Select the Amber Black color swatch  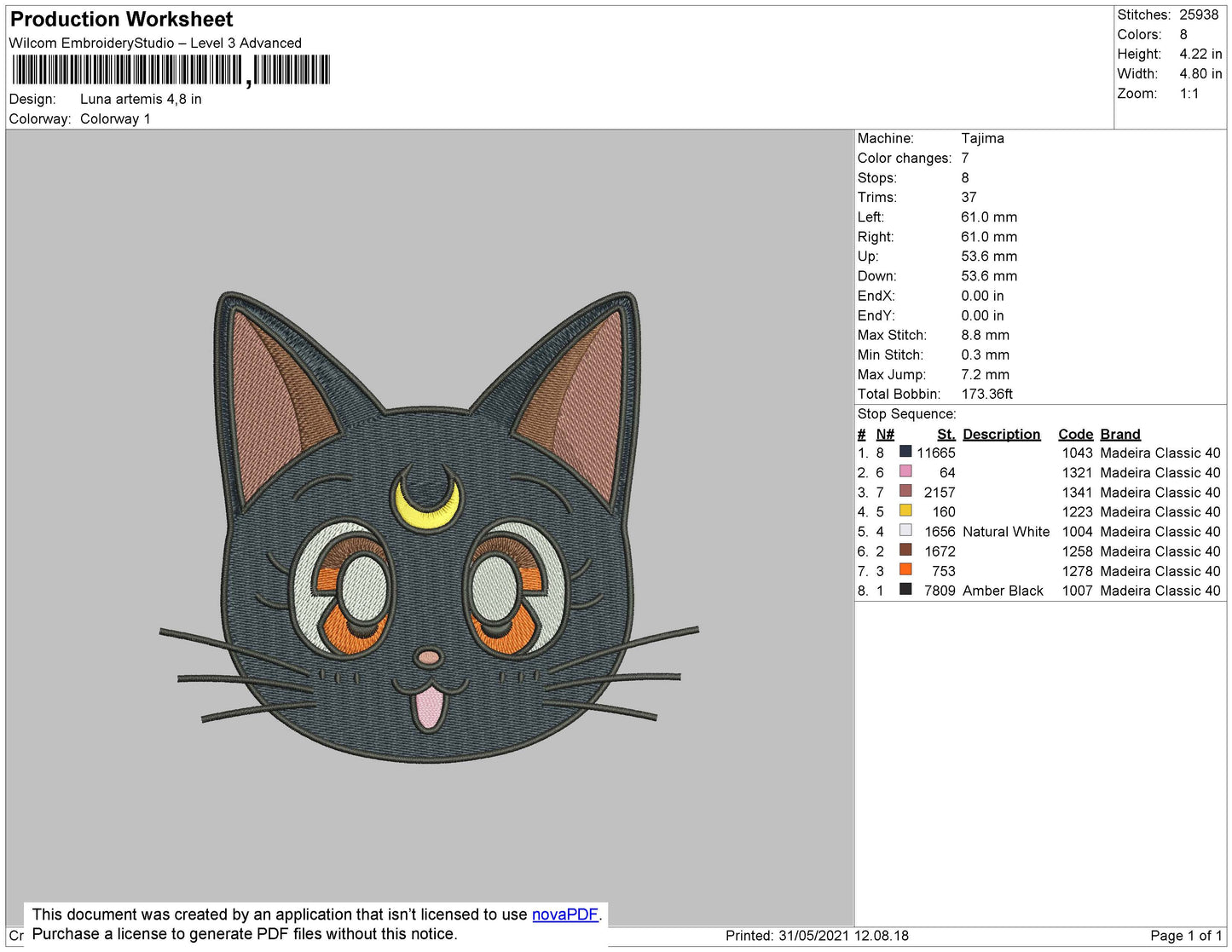[x=905, y=589]
